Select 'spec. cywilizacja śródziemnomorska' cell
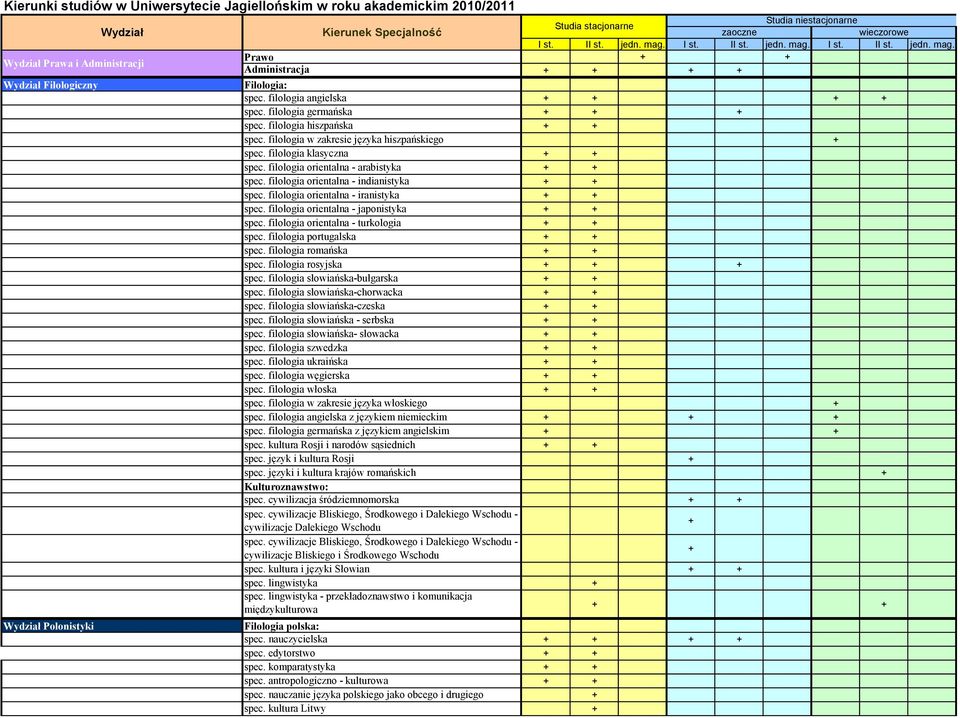 381,499
